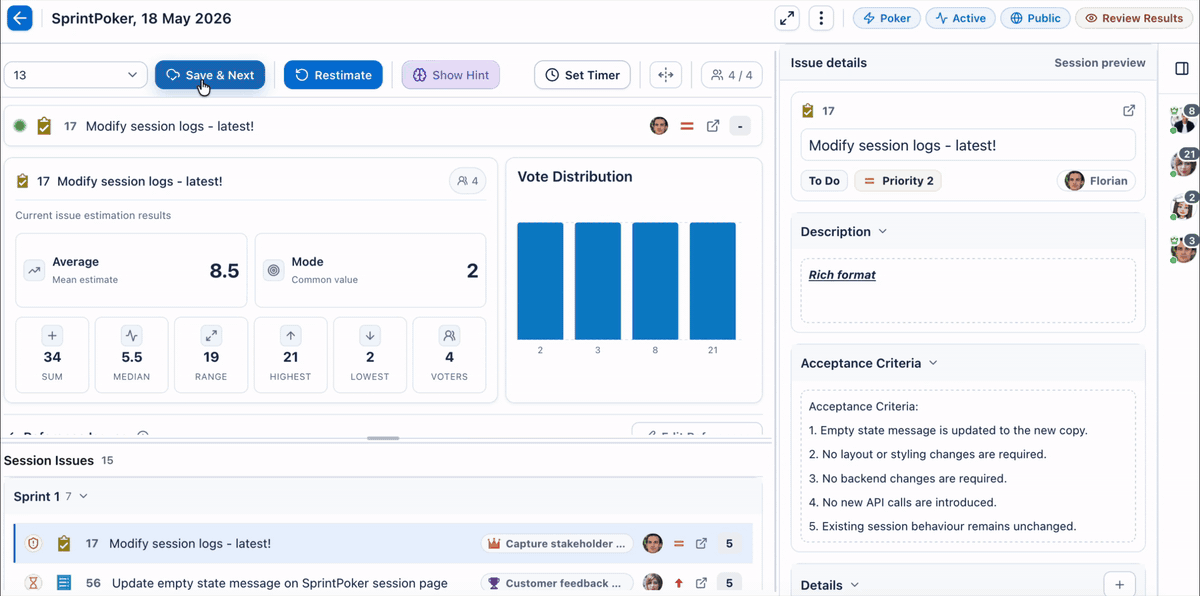Click the Restimate button

333,75
